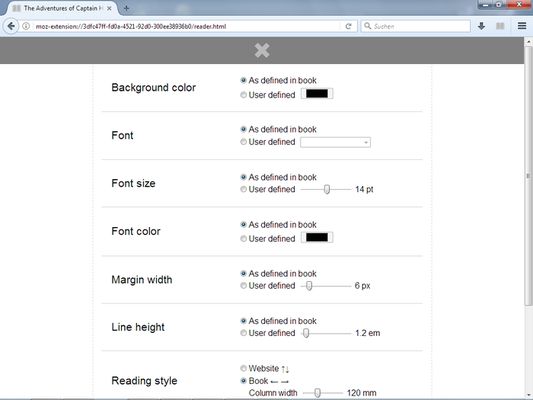Open the Font user defined dropdown
The image size is (533, 400).
point(336,142)
